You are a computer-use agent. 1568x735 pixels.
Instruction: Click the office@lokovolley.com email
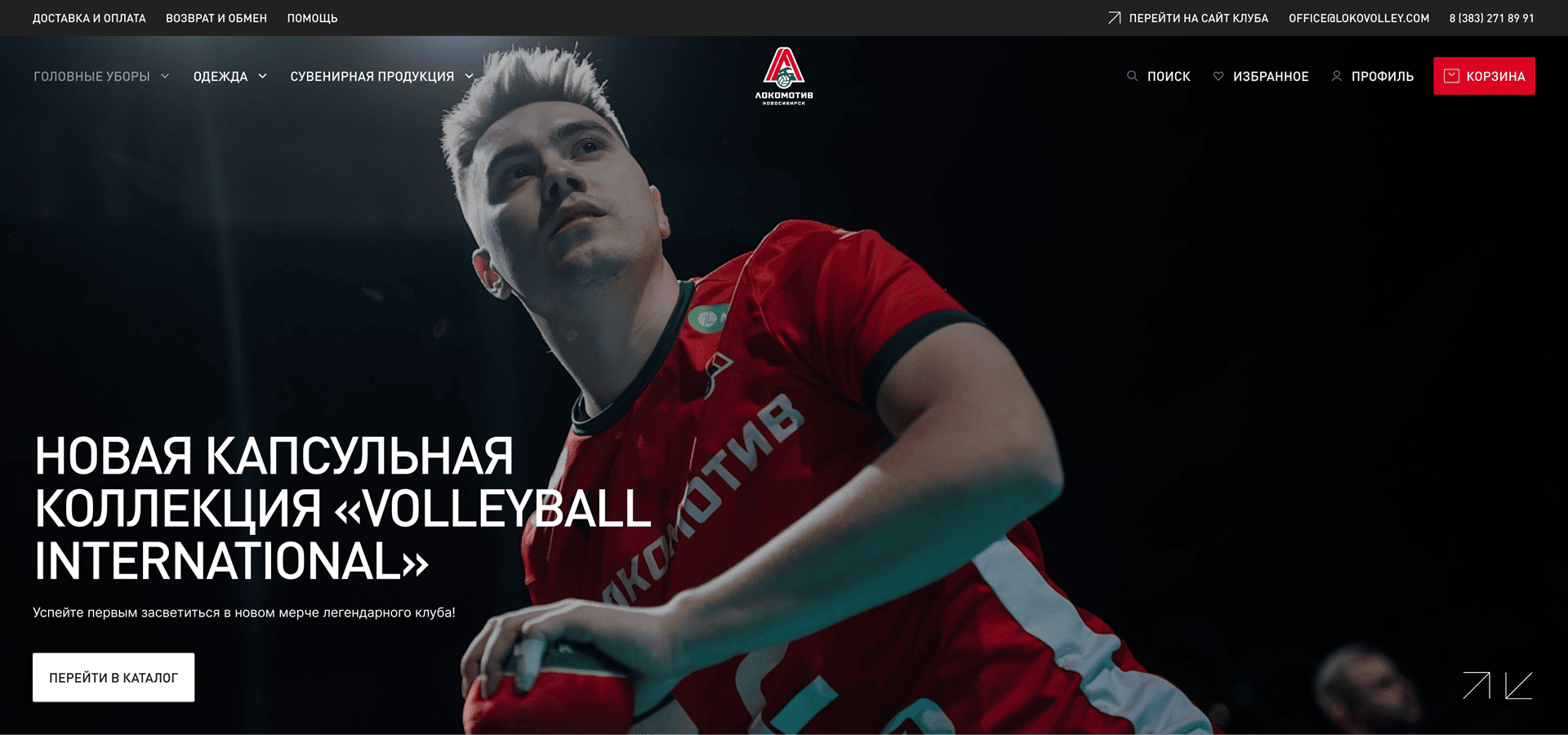[1359, 18]
